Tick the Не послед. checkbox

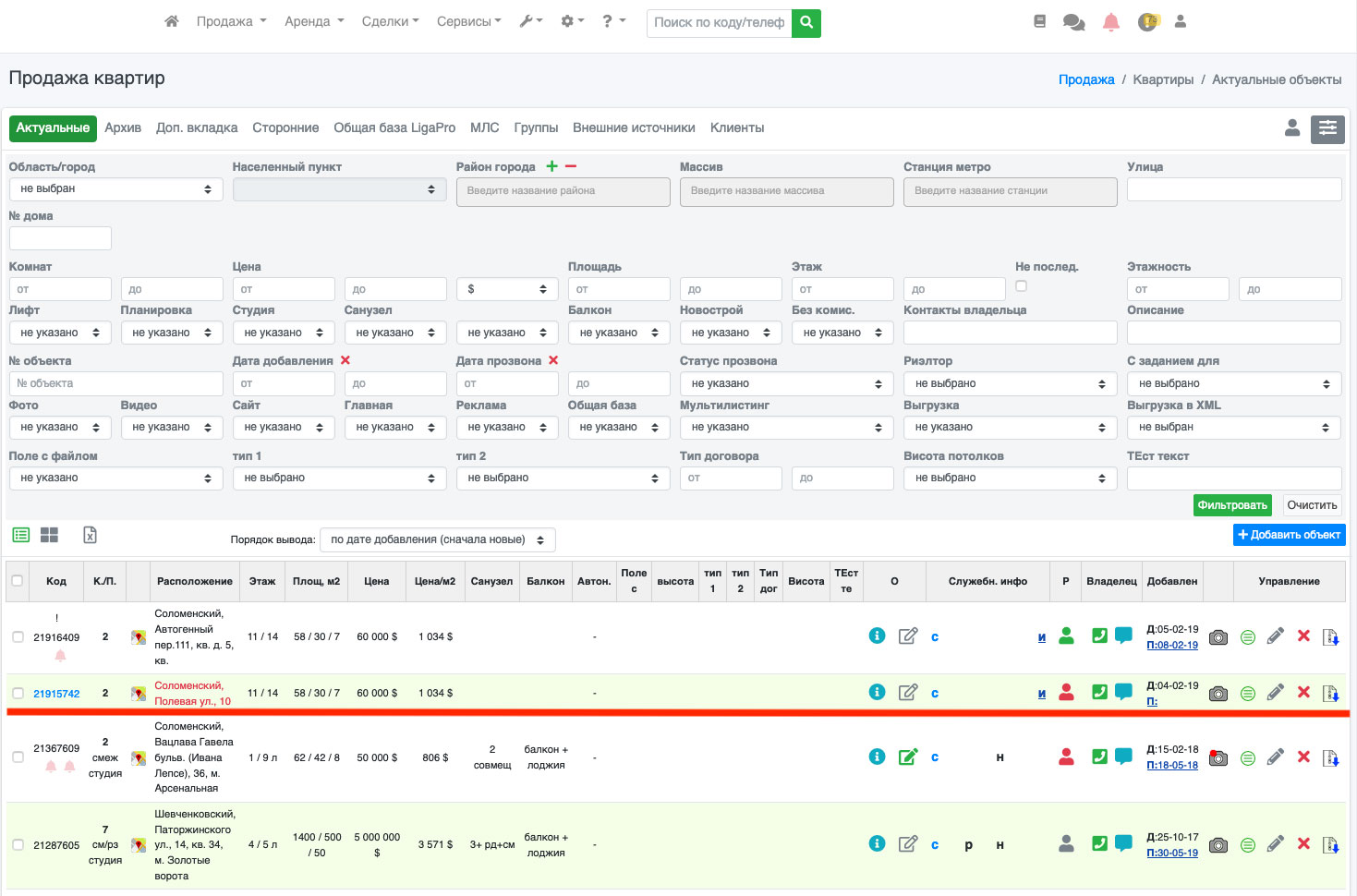point(1021,286)
